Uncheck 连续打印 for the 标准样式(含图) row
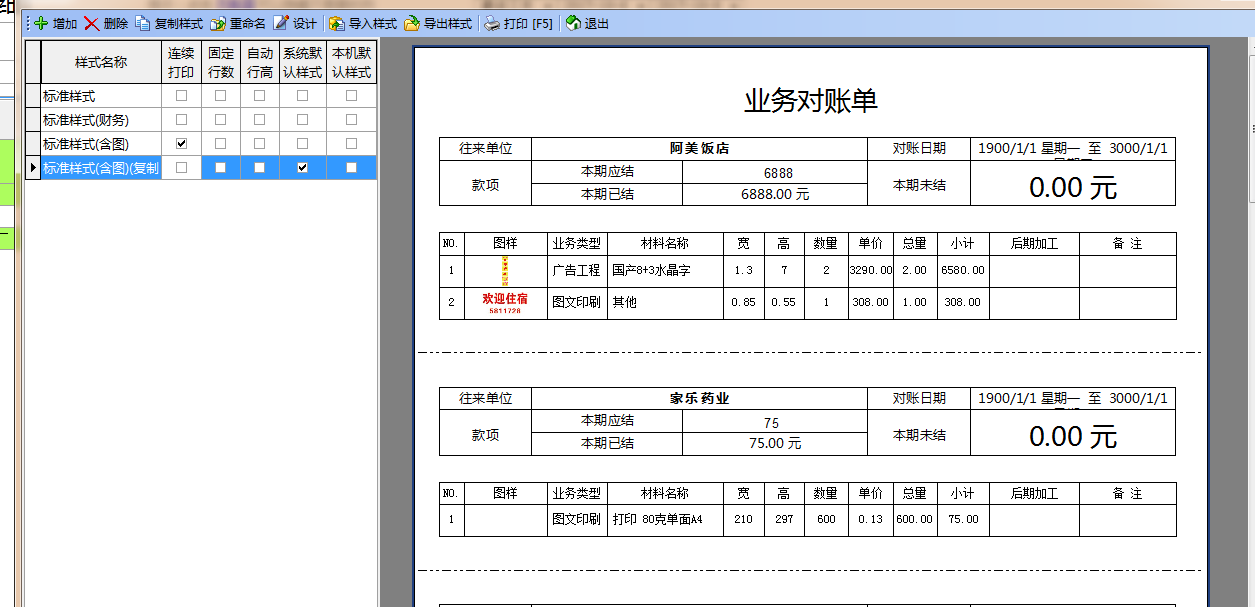The height and width of the screenshot is (607, 1255). pyautogui.click(x=181, y=144)
